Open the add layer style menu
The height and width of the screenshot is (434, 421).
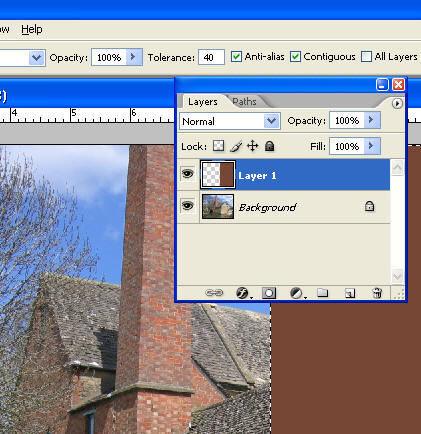243,293
